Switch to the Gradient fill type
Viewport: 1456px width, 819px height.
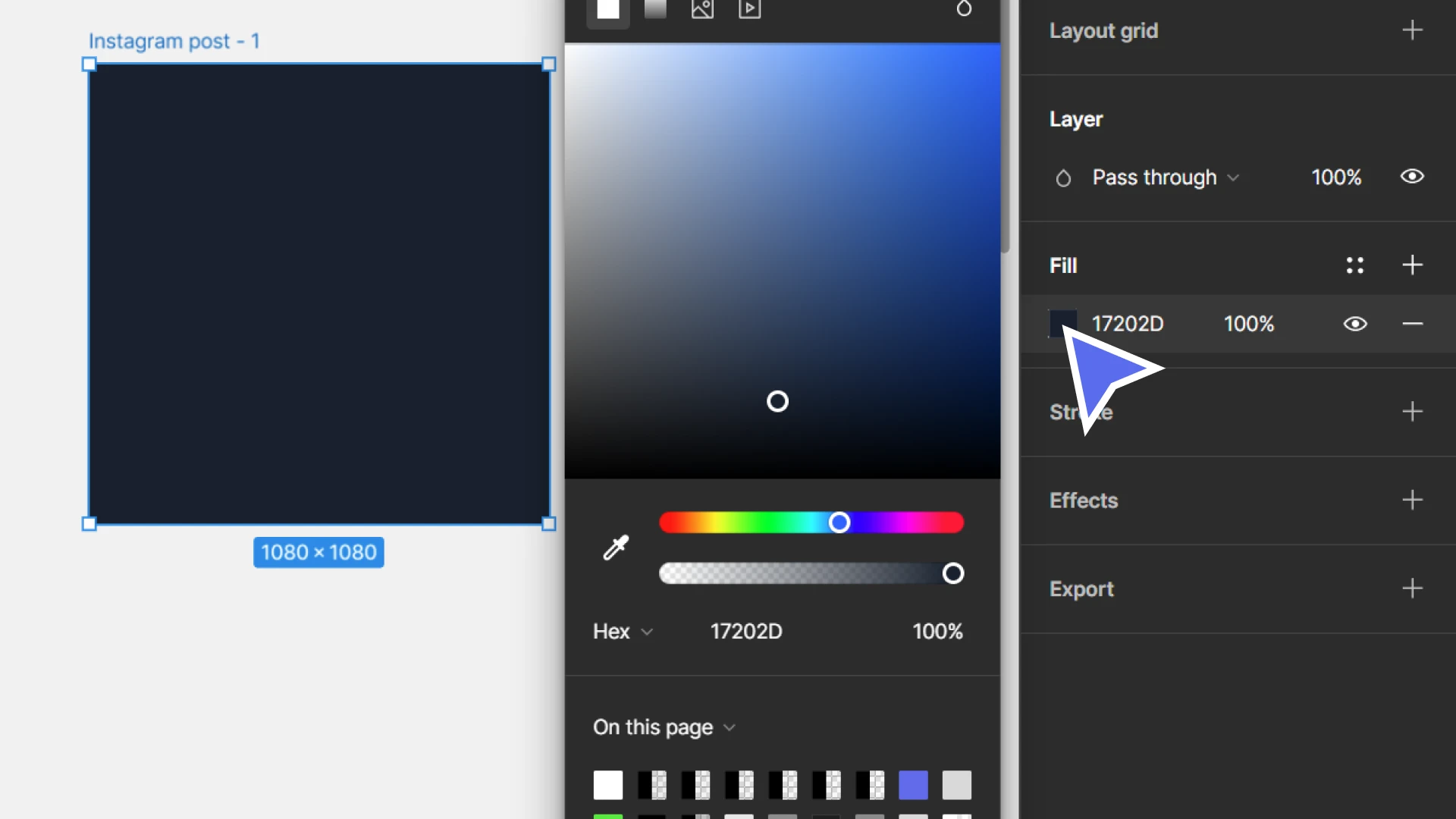coord(655,11)
